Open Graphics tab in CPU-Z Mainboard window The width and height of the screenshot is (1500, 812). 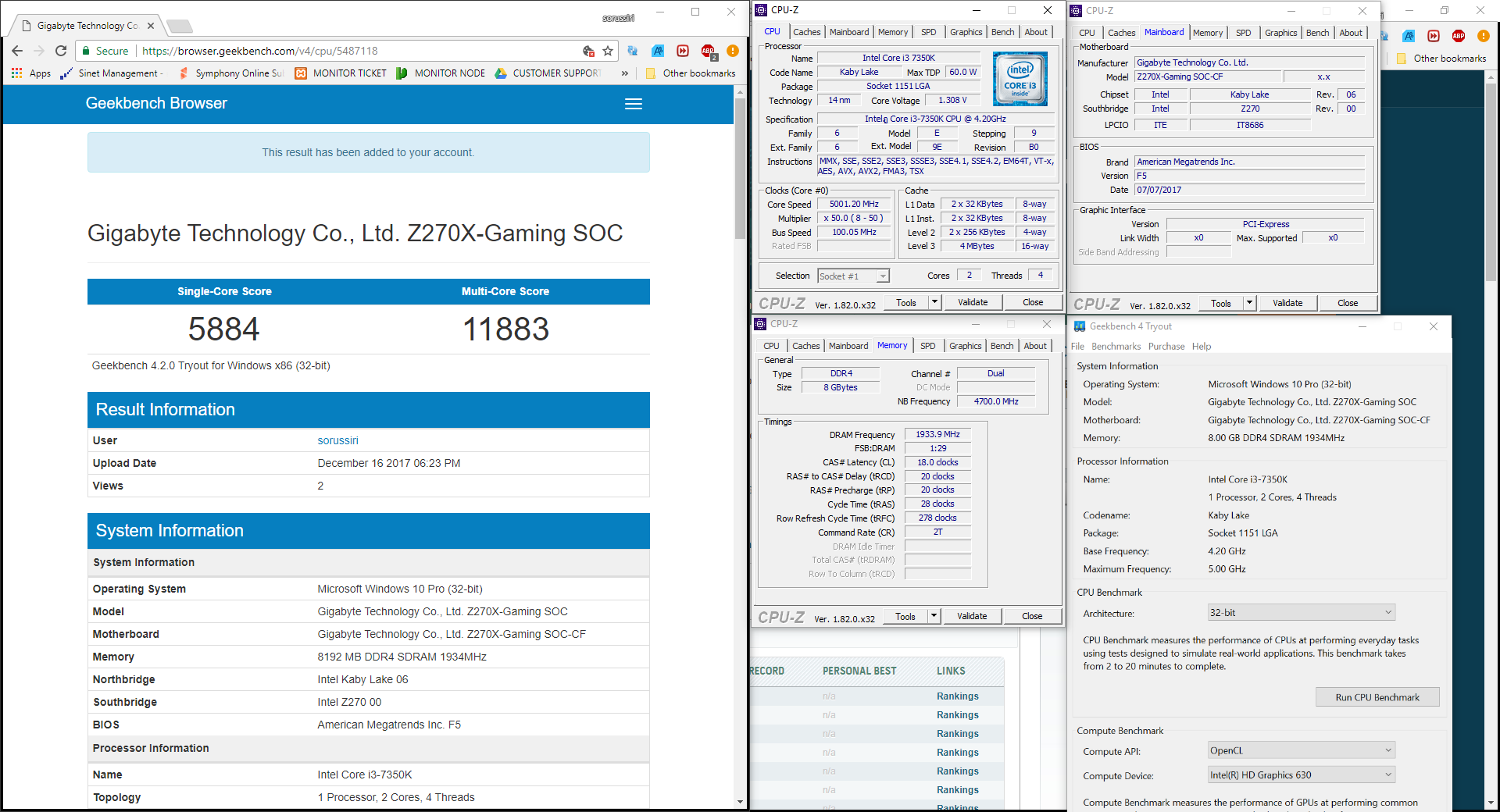1281,33
